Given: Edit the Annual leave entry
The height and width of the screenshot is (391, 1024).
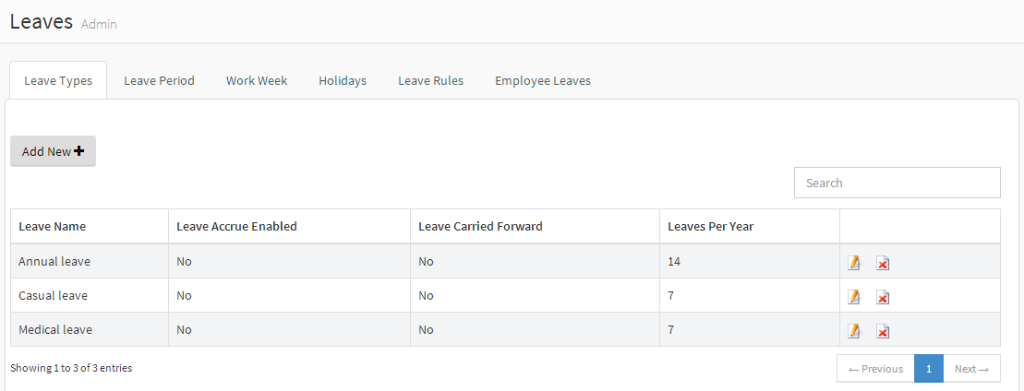Looking at the screenshot, I should click(854, 262).
